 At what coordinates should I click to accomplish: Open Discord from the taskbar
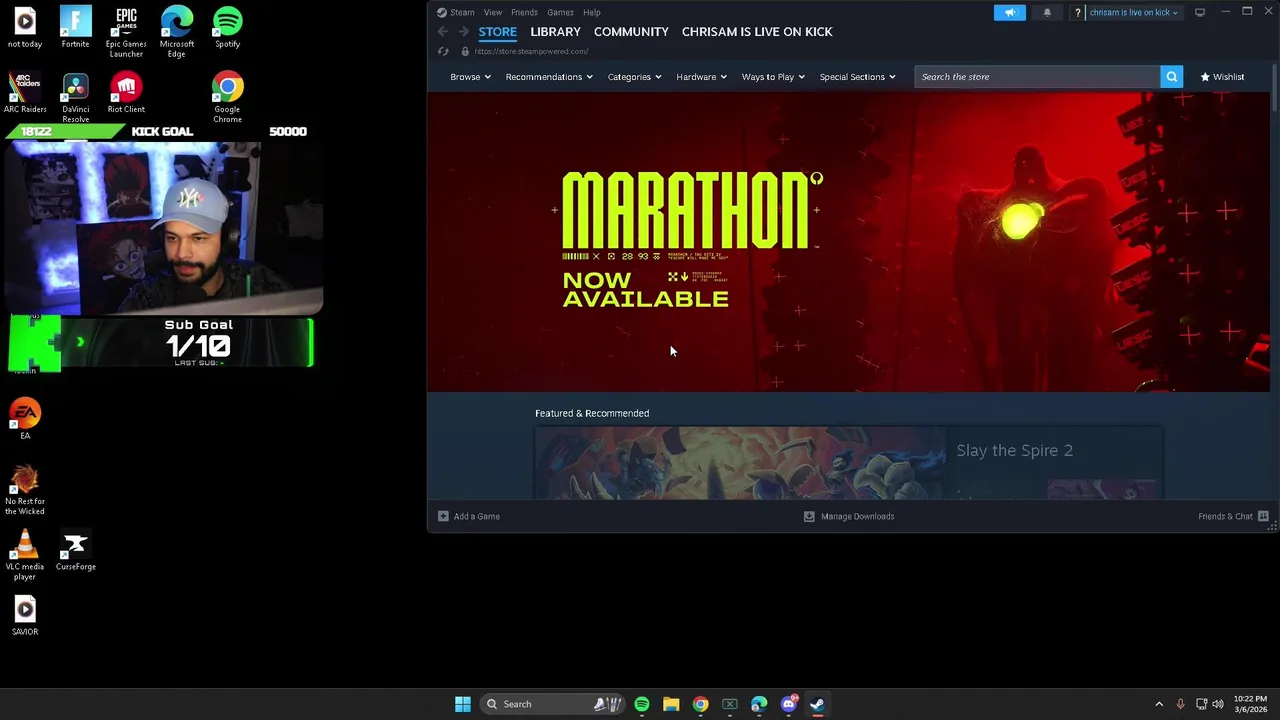click(x=788, y=704)
